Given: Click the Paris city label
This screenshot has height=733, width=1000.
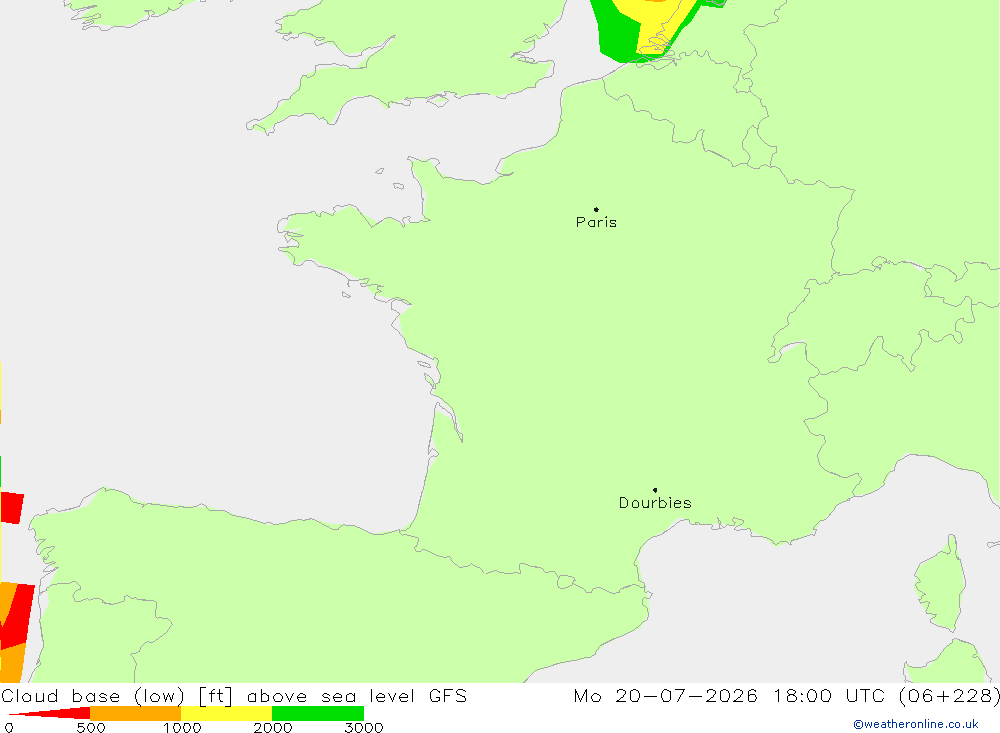Looking at the screenshot, I should [x=596, y=222].
